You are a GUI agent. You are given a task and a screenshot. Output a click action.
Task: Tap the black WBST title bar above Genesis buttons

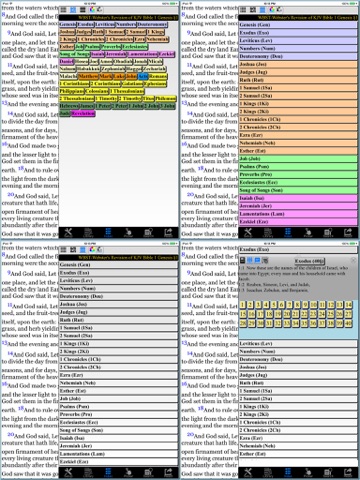118,17
